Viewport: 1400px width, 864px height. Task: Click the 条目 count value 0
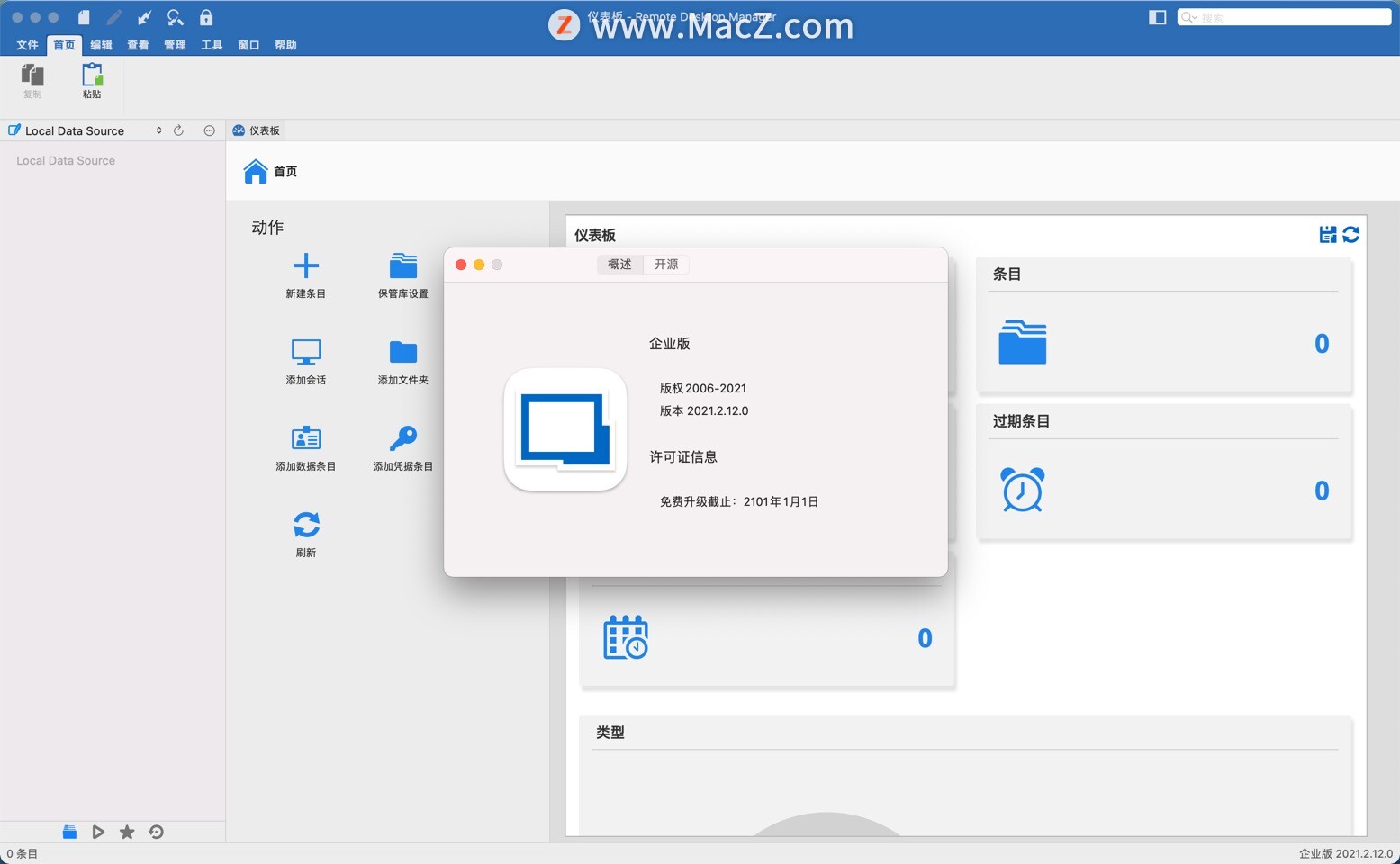coord(1322,344)
